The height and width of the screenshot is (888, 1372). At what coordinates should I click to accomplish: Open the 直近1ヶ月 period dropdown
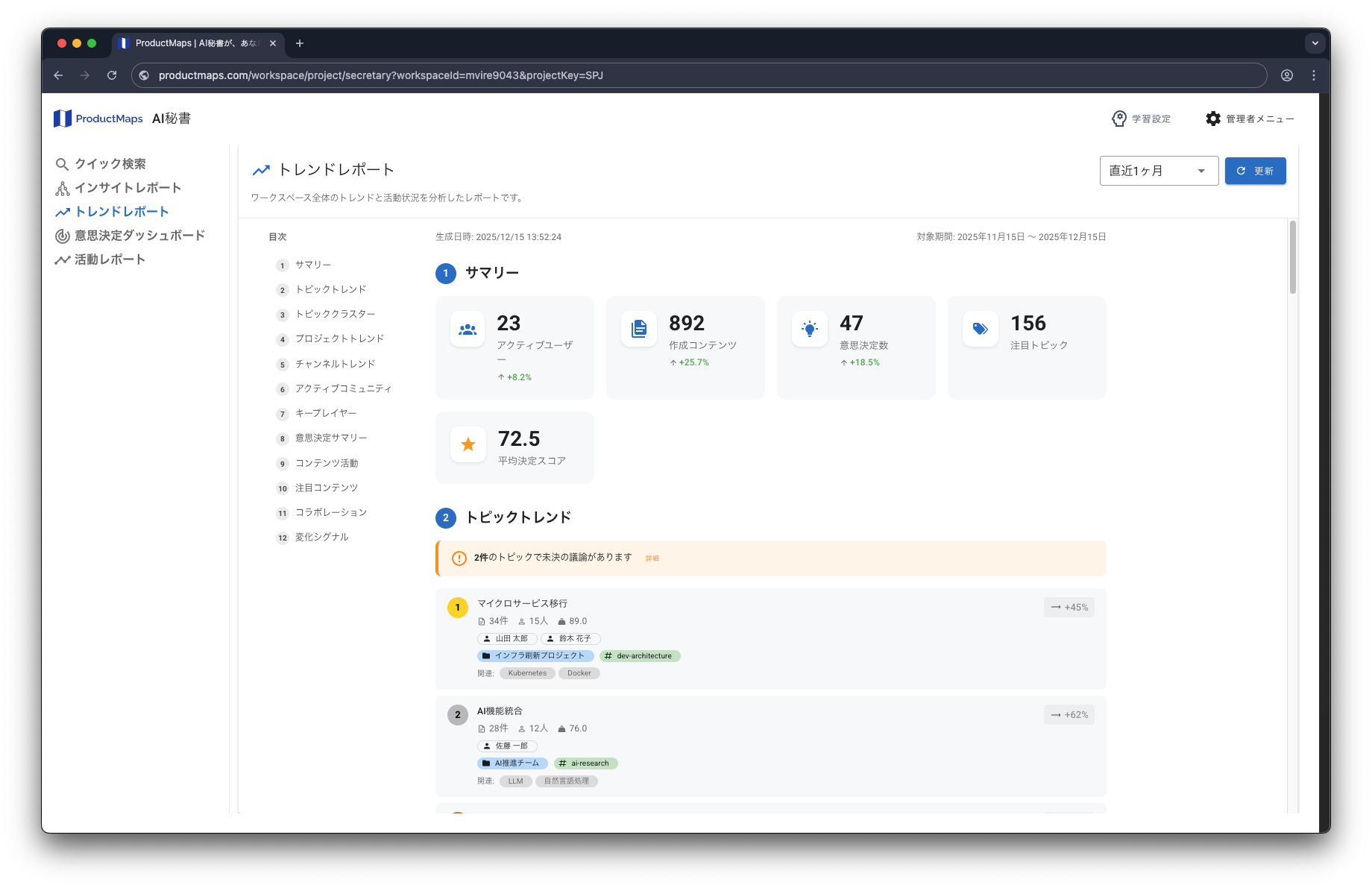[x=1158, y=171]
